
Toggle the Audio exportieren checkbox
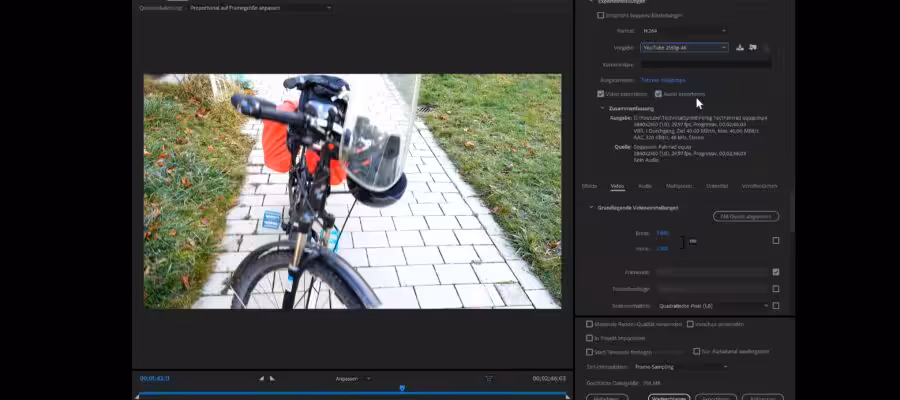[x=658, y=94]
